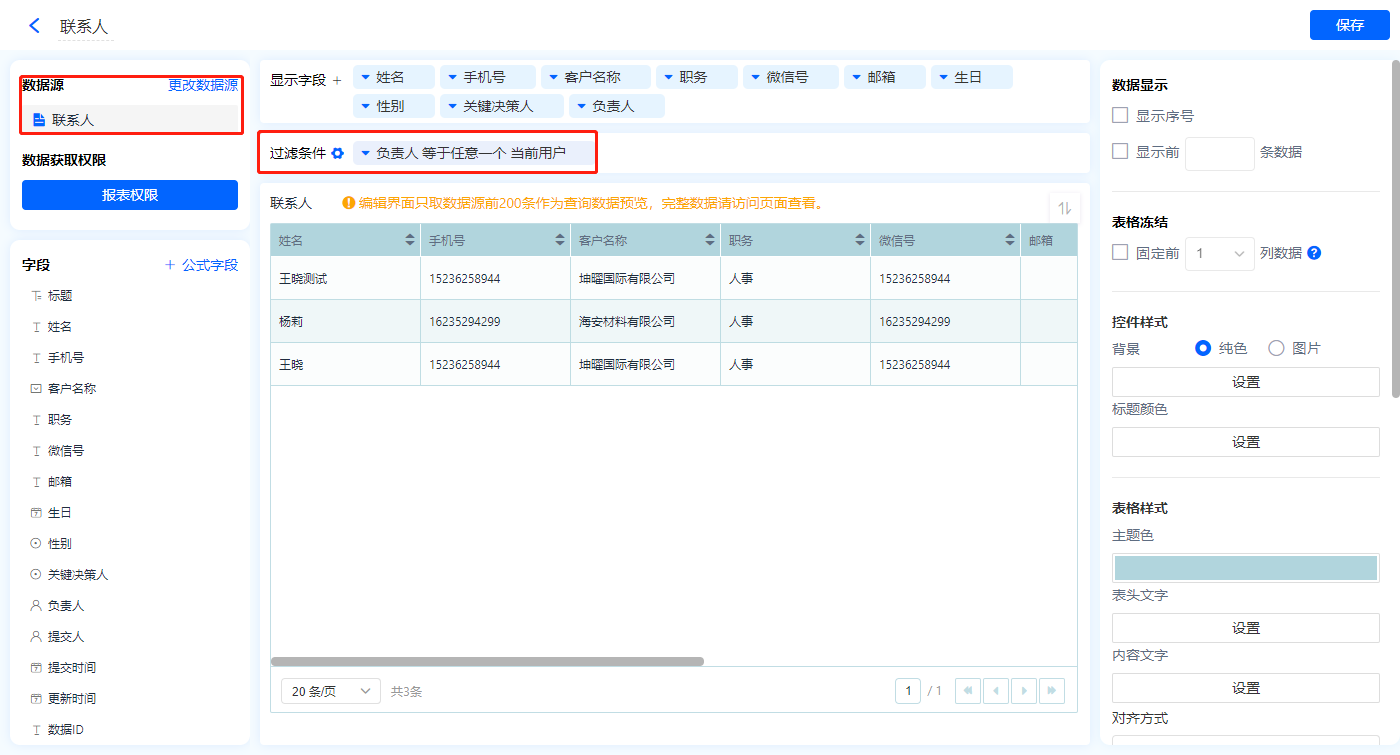
Task: Click the 更改数据源 link
Action: 203,85
